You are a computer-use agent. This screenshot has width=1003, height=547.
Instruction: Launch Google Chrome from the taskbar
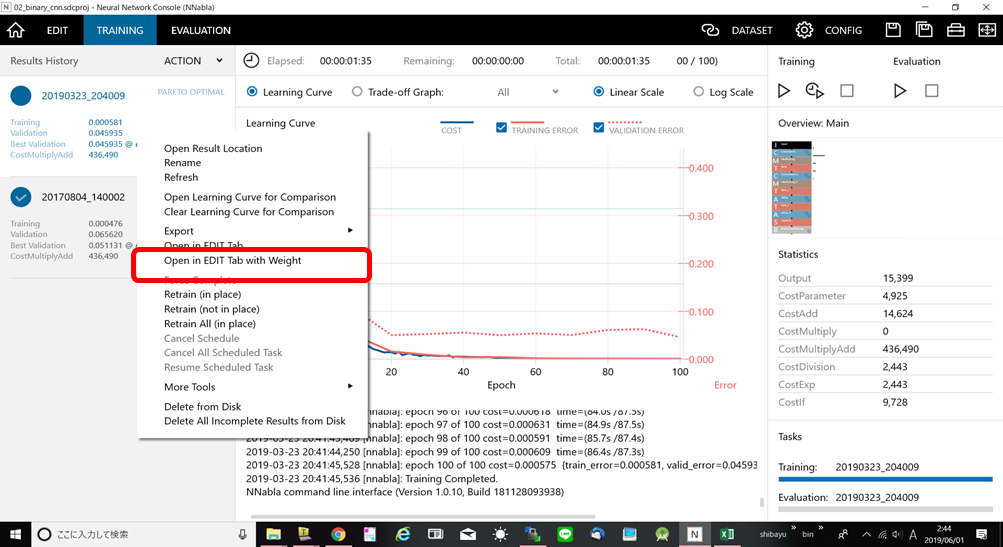click(338, 534)
